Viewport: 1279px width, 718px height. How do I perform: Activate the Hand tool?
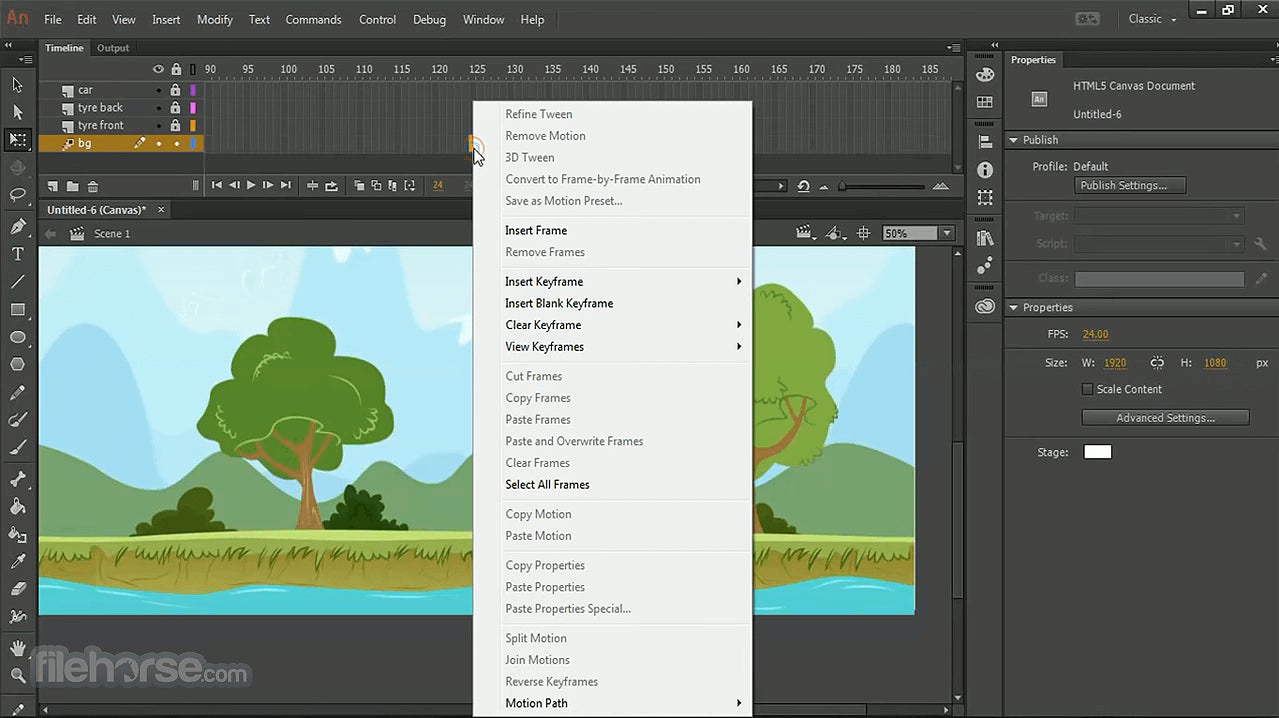[x=17, y=647]
